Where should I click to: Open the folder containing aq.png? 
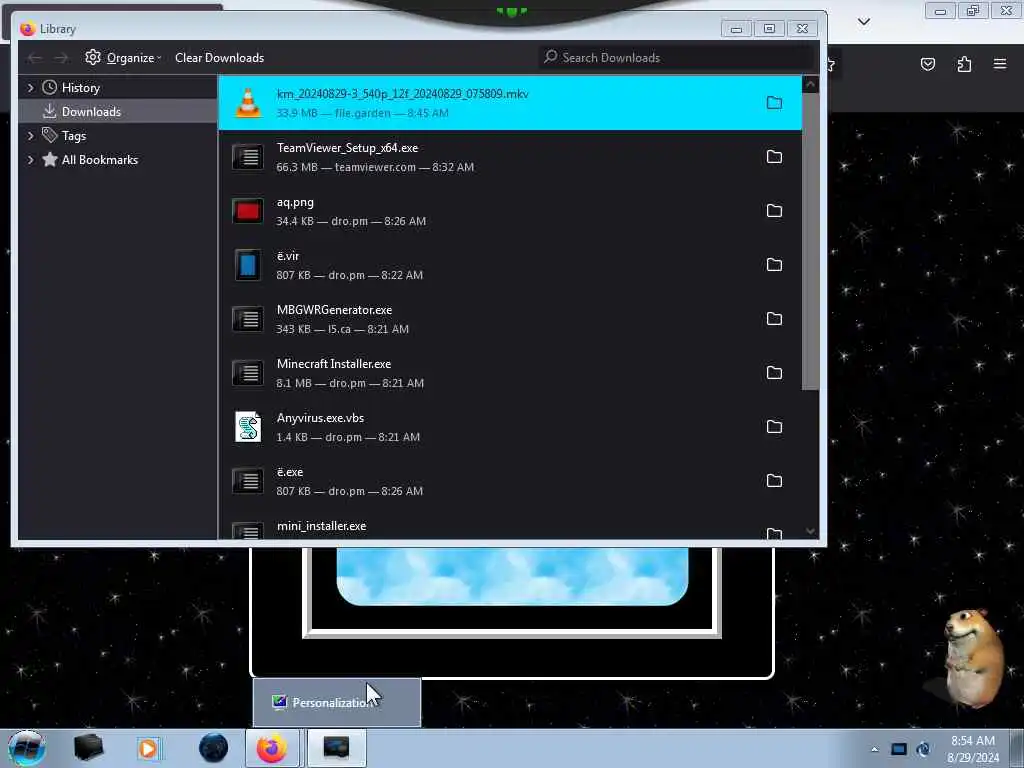(774, 210)
